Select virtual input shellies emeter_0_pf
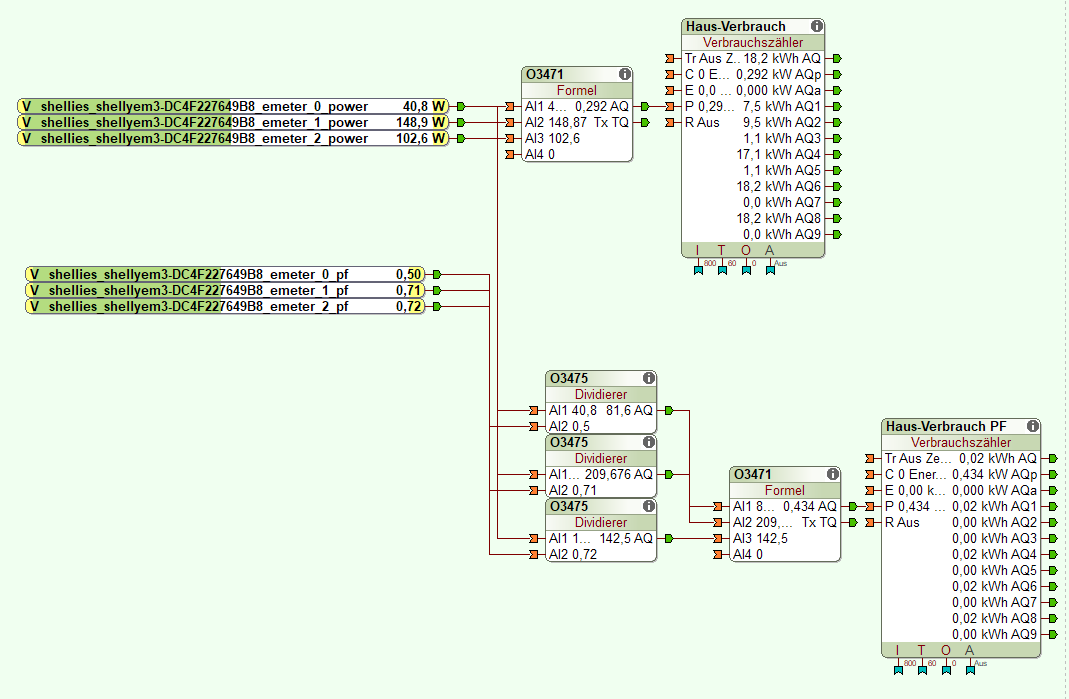This screenshot has width=1069, height=699. pyautogui.click(x=225, y=274)
